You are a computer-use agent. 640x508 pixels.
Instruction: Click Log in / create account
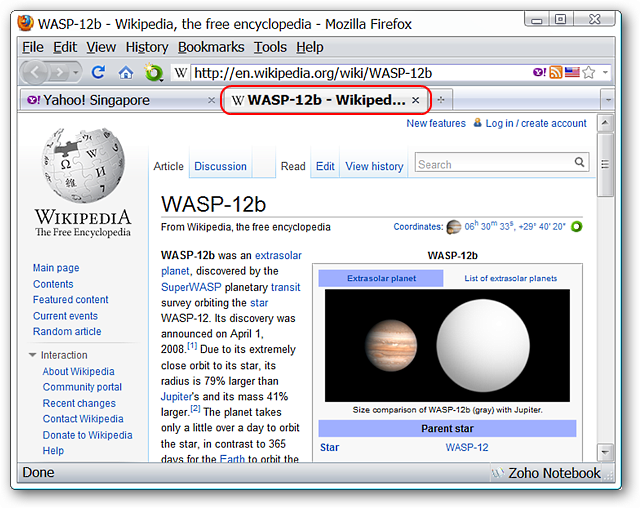pyautogui.click(x=536, y=123)
